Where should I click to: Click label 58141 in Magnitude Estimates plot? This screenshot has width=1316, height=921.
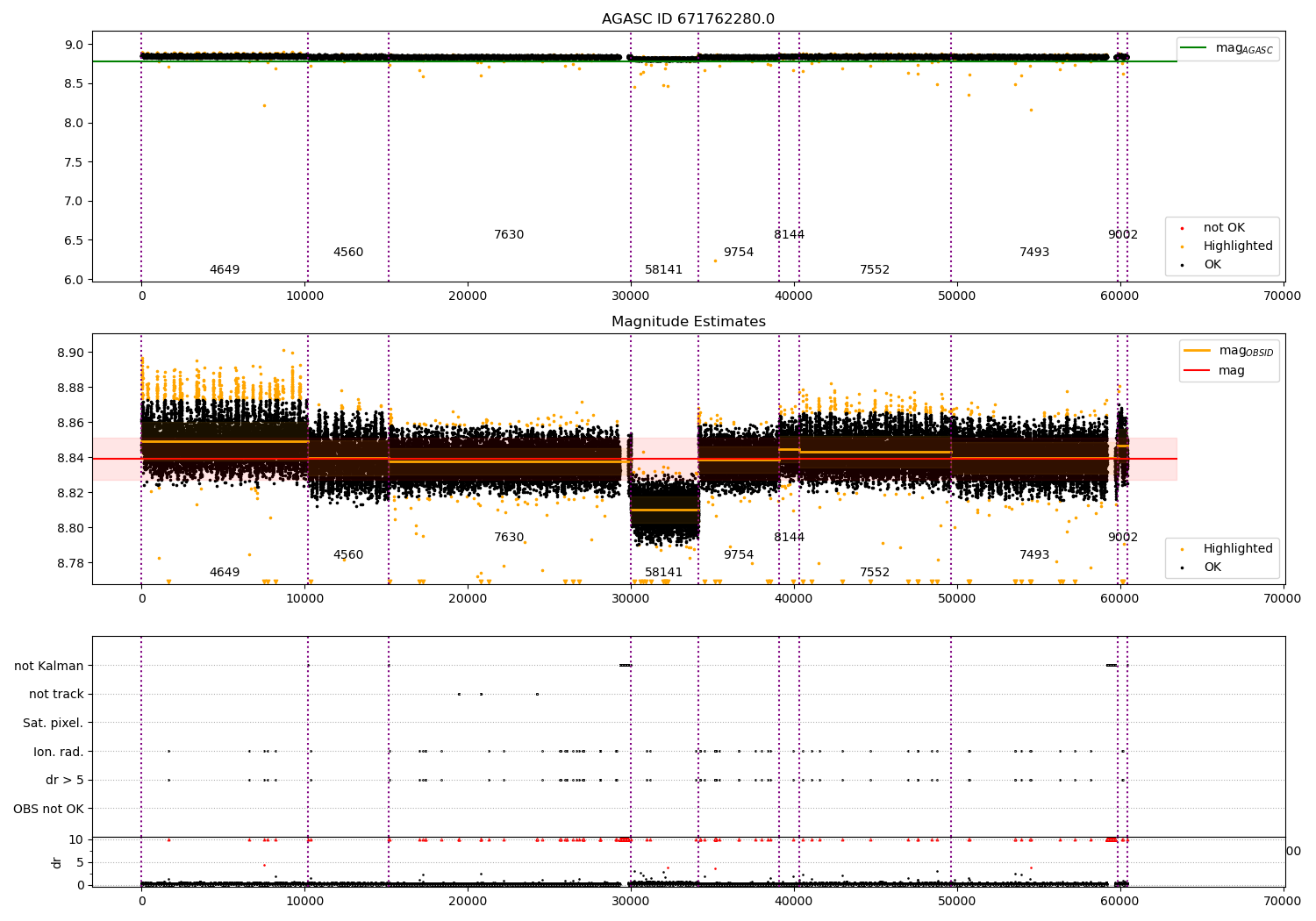664,573
